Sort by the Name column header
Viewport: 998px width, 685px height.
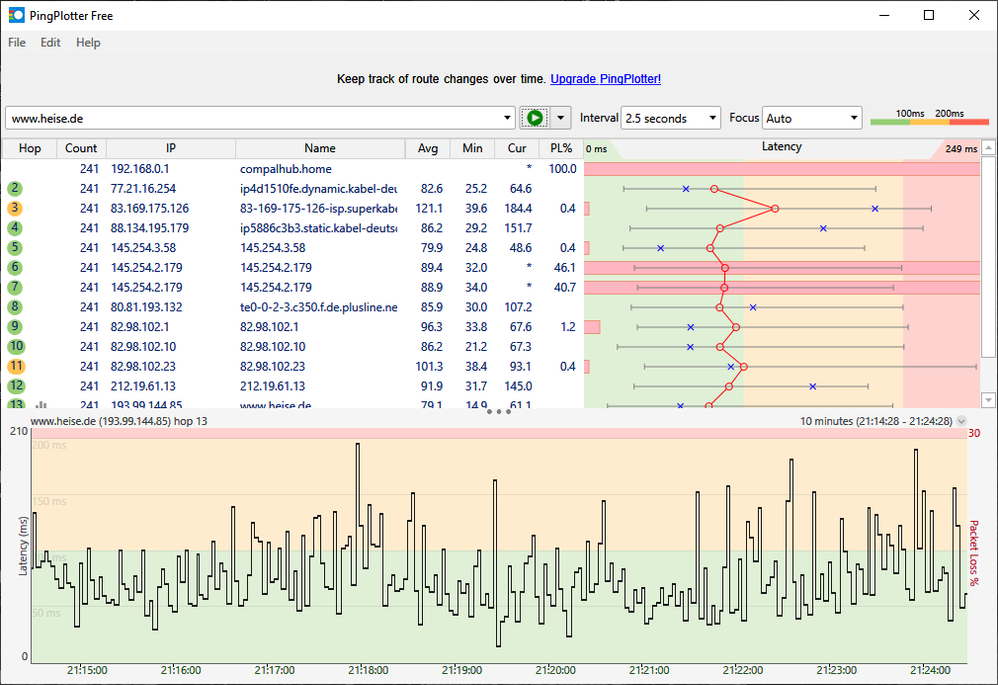pos(320,148)
